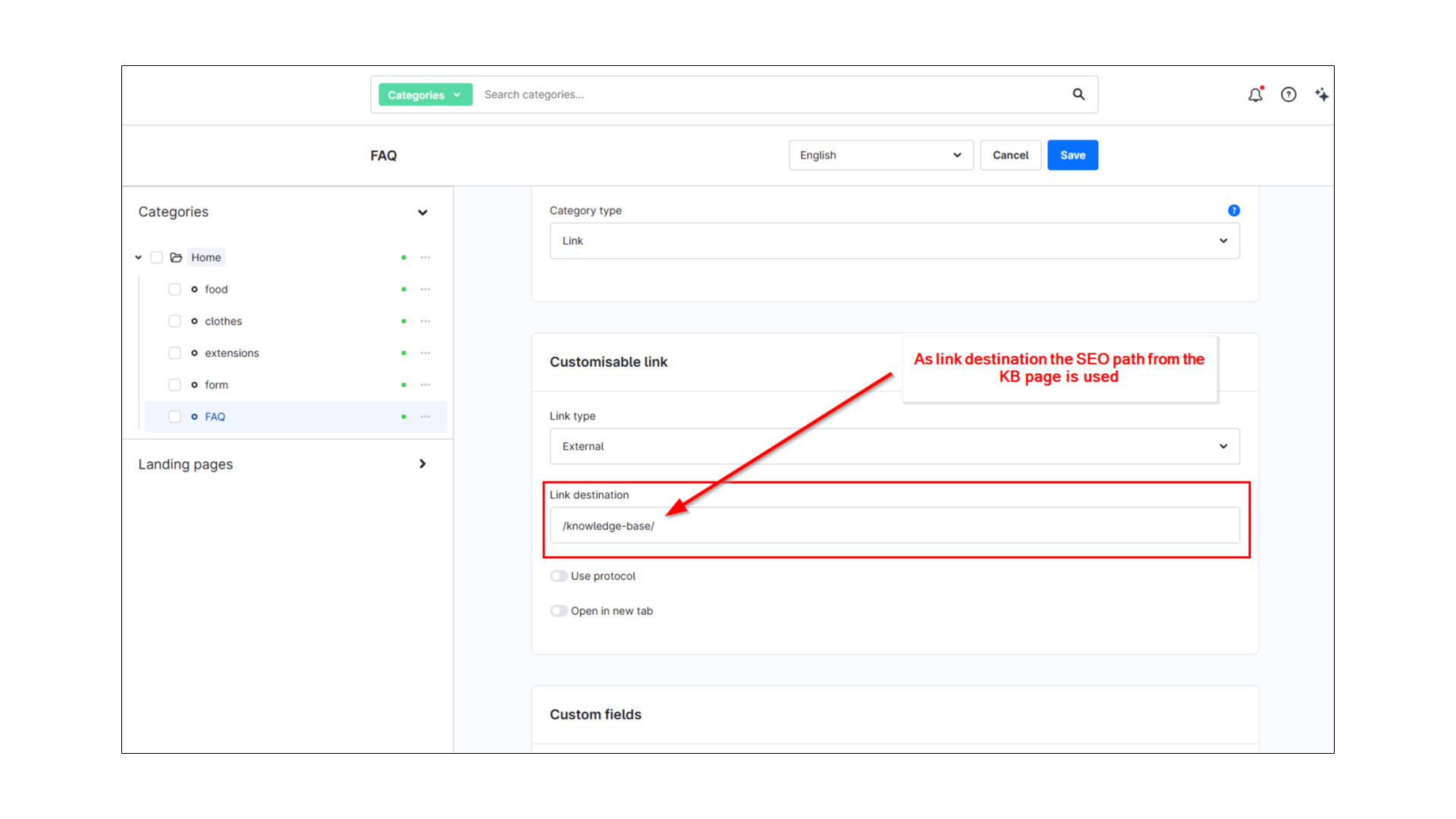Open the Category type dropdown
1456x819 pixels.
pos(894,240)
